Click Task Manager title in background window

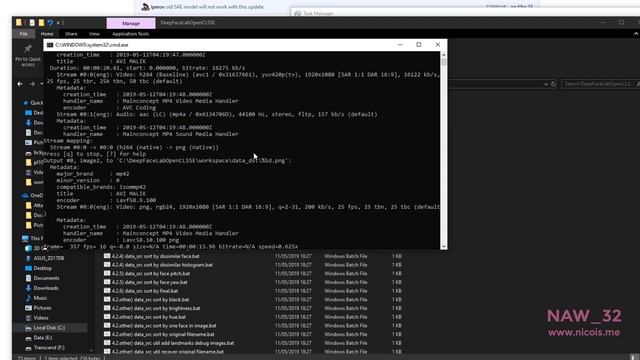point(318,13)
